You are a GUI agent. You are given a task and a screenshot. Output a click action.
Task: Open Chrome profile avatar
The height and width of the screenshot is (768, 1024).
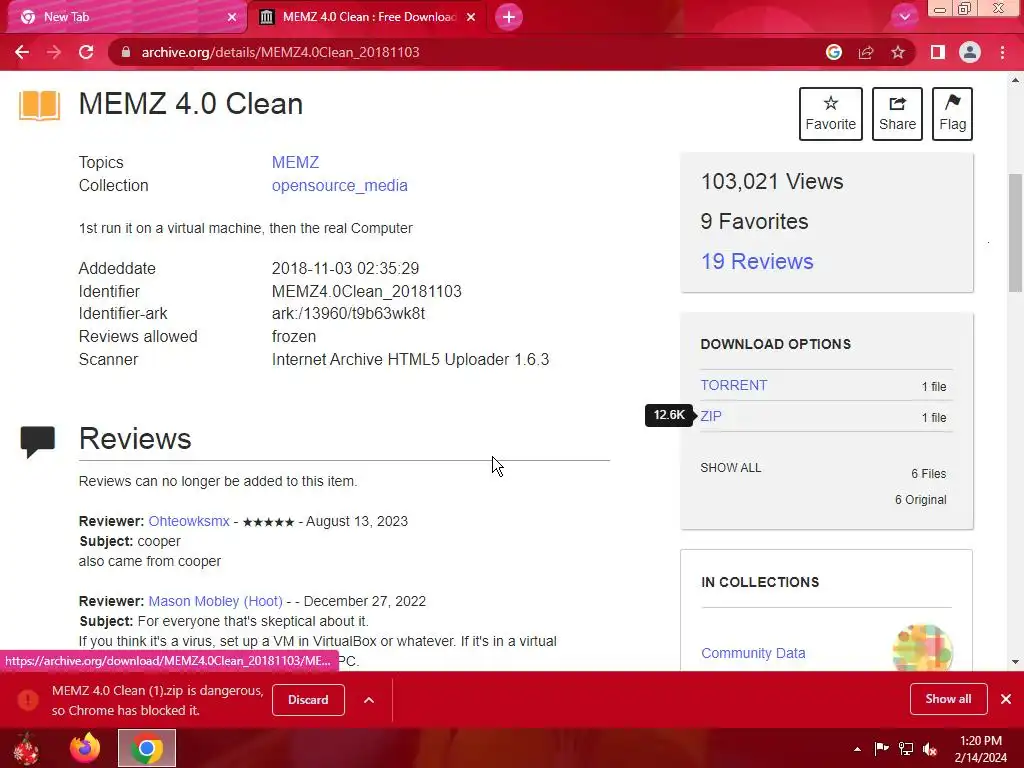(970, 52)
